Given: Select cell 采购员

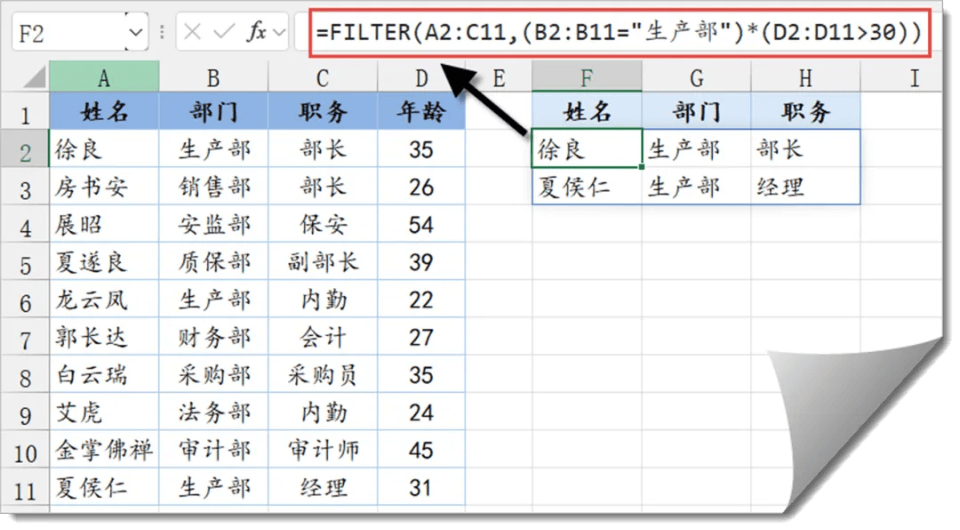Looking at the screenshot, I should (x=323, y=375).
